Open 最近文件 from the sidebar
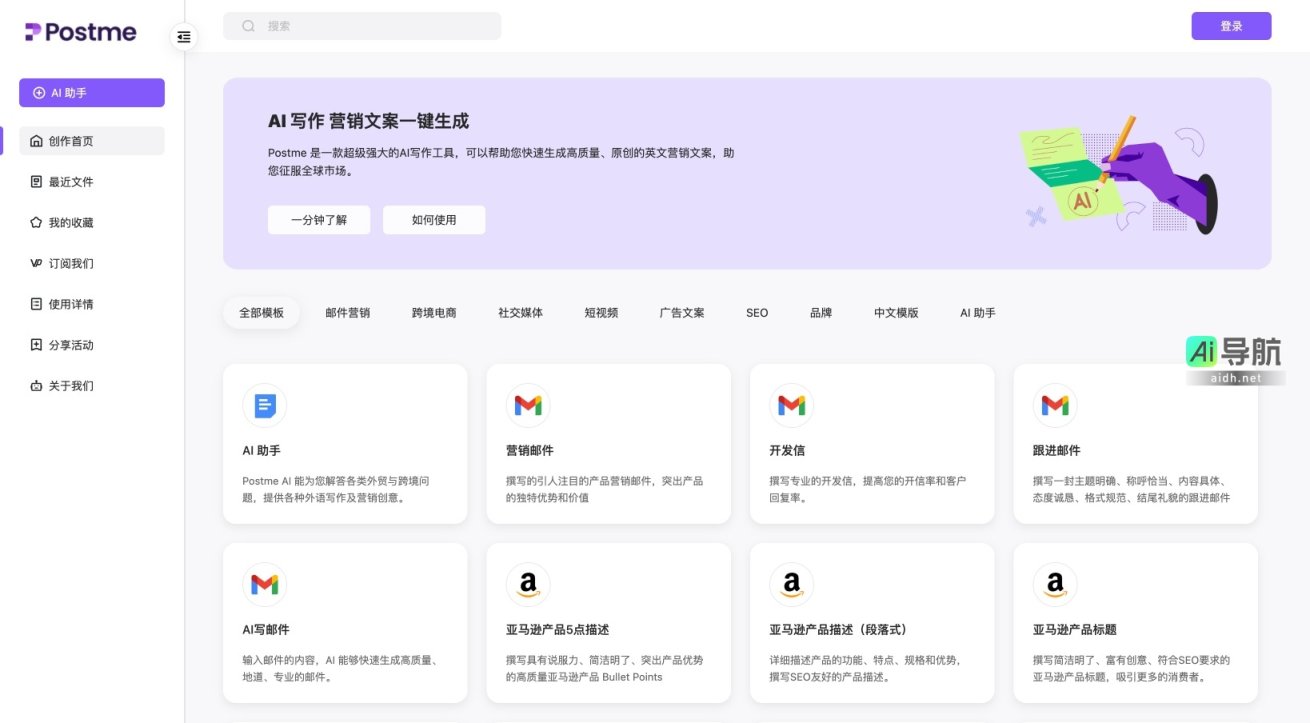Viewport: 1310px width, 723px height. 34,181
